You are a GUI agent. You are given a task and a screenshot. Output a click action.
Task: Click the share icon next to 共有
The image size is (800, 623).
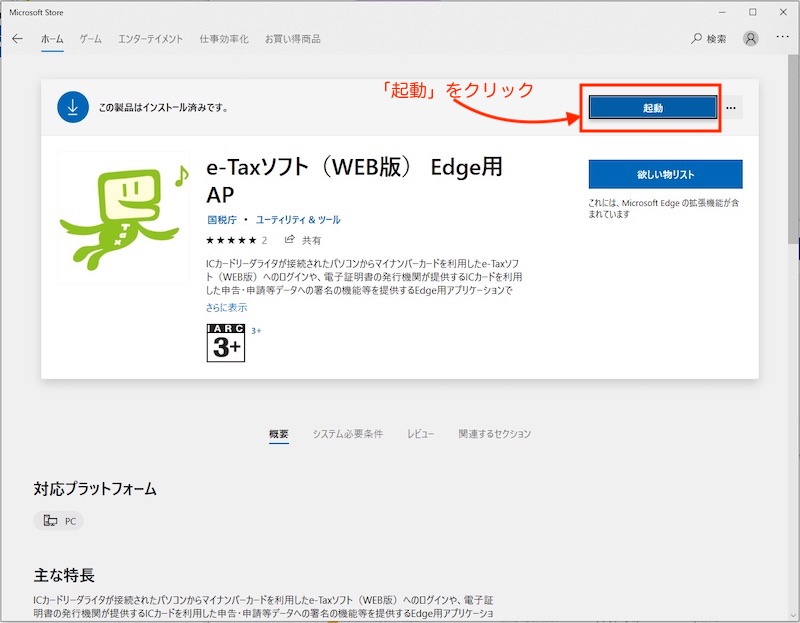(x=289, y=239)
